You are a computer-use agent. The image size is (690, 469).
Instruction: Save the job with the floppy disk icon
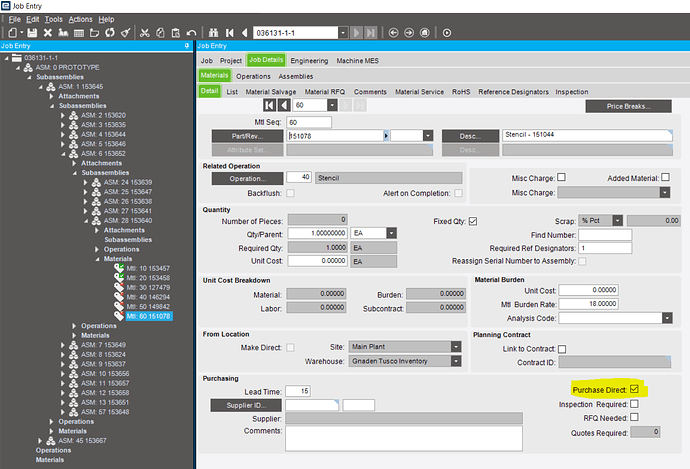(x=32, y=33)
